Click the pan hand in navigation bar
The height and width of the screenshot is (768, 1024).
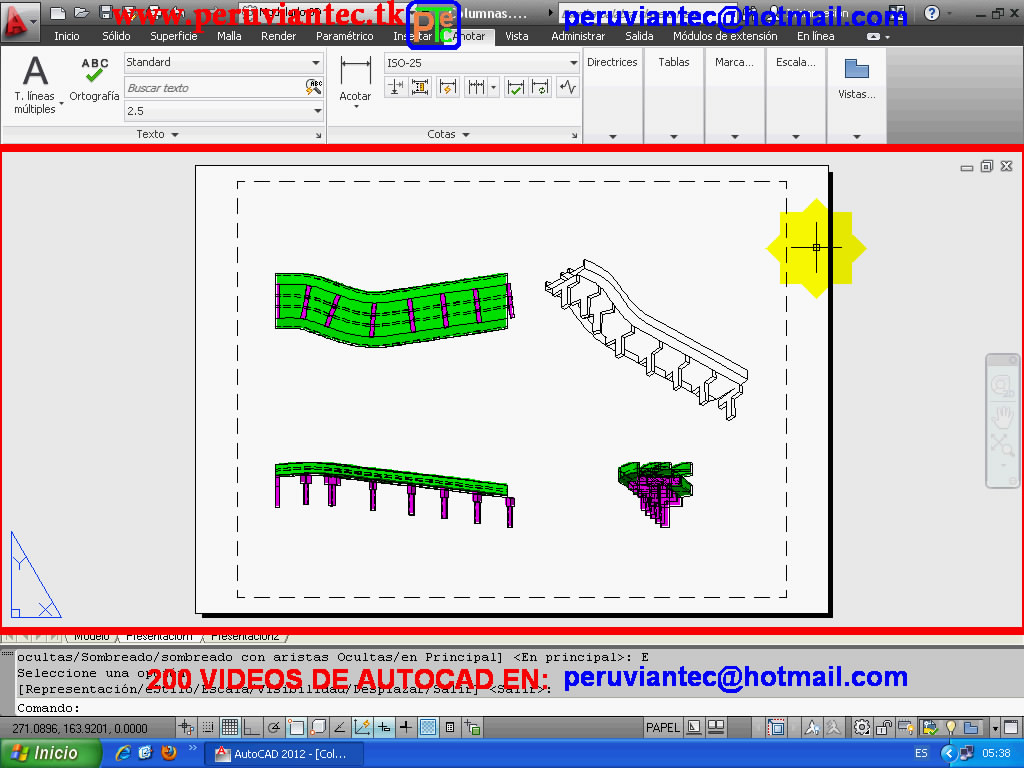pyautogui.click(x=1002, y=415)
